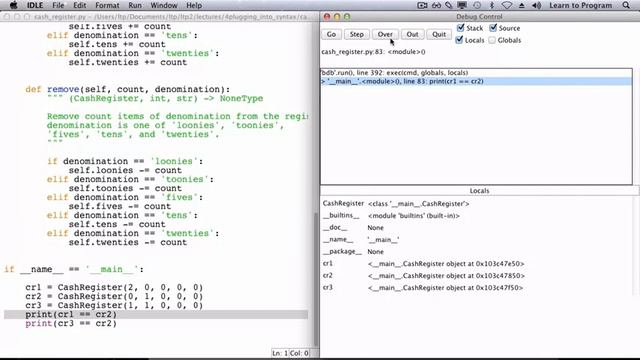The image size is (640, 360).
Task: Click the binoculars menu bar icon
Action: [436, 5]
